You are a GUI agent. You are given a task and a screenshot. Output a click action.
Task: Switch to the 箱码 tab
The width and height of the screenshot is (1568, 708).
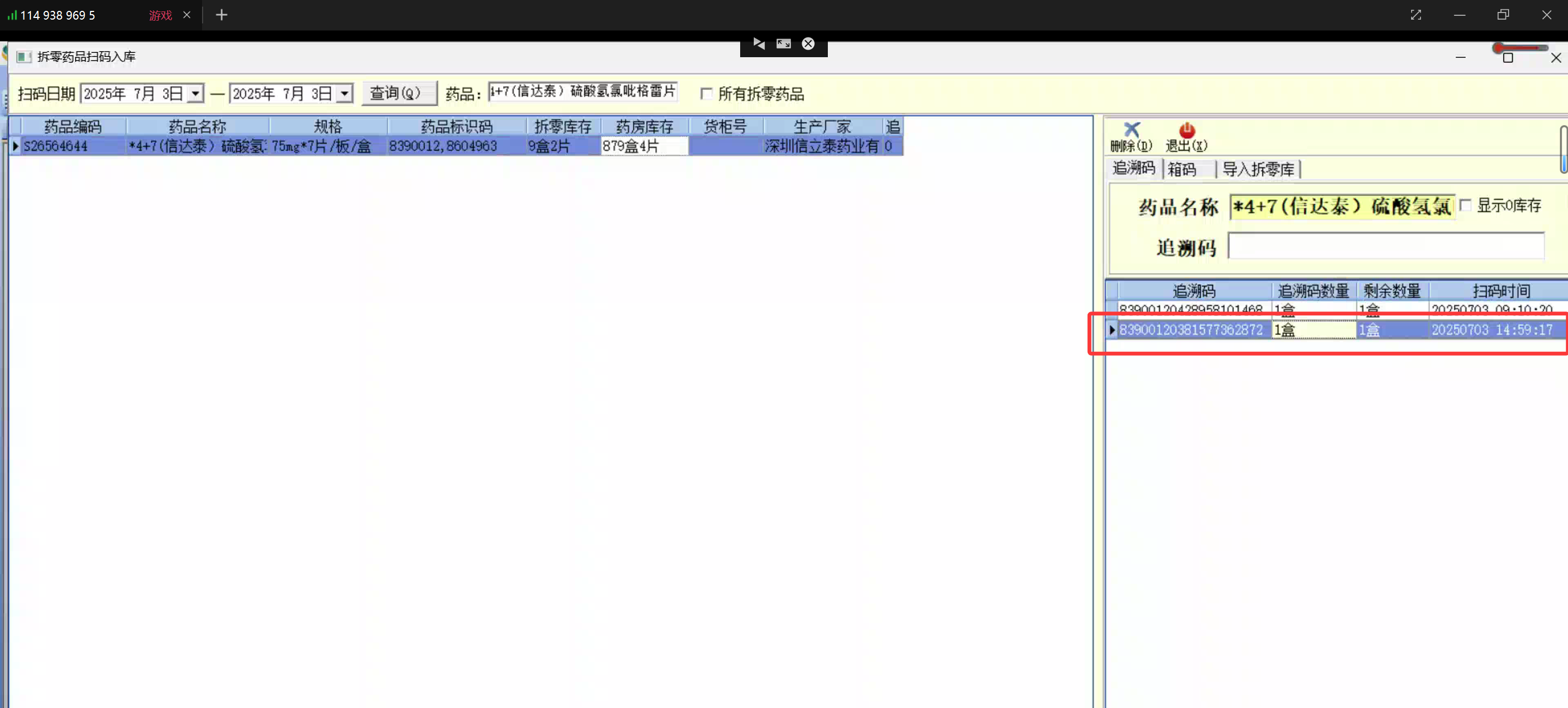pyautogui.click(x=1181, y=169)
